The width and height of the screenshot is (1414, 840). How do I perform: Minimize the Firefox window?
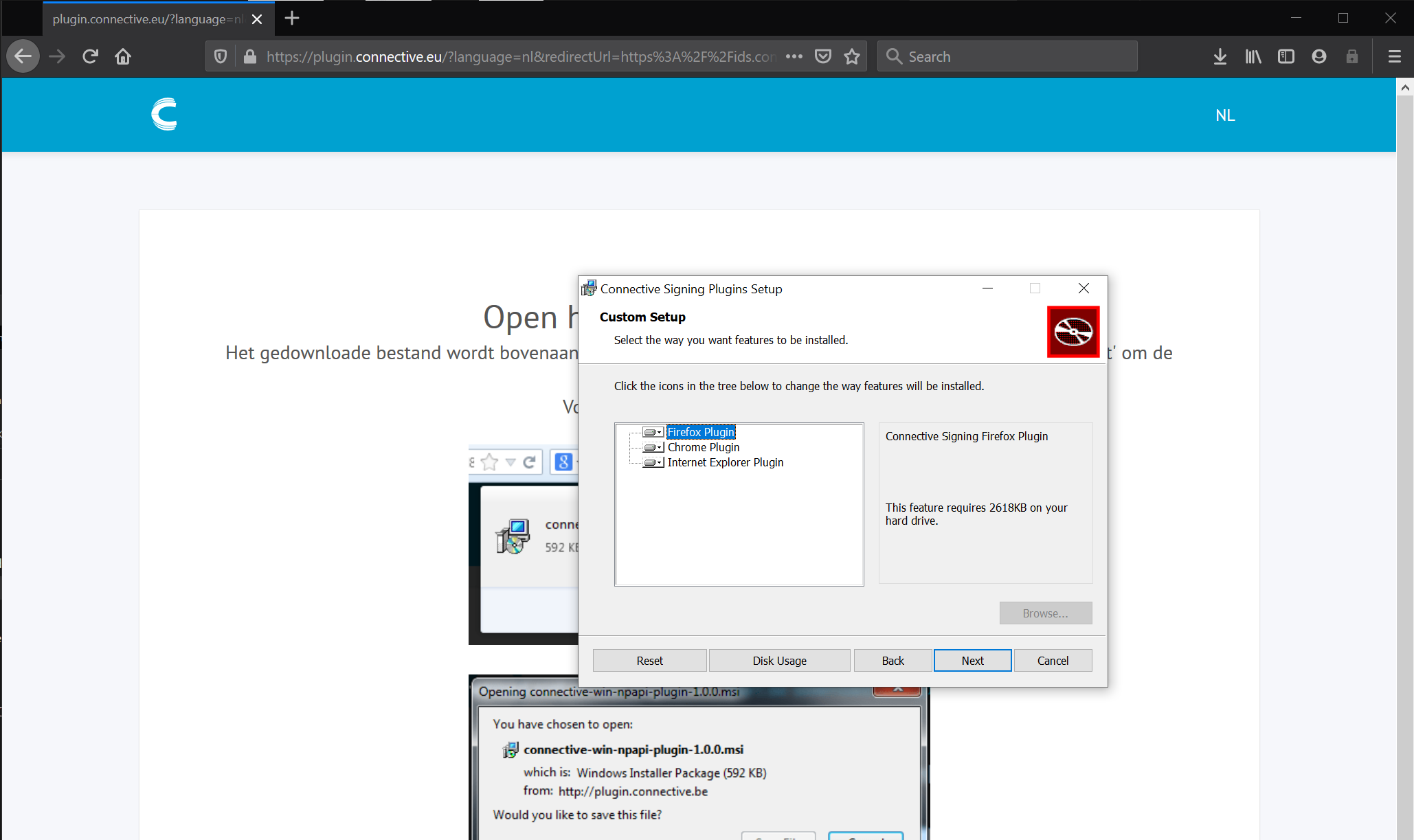(1296, 18)
